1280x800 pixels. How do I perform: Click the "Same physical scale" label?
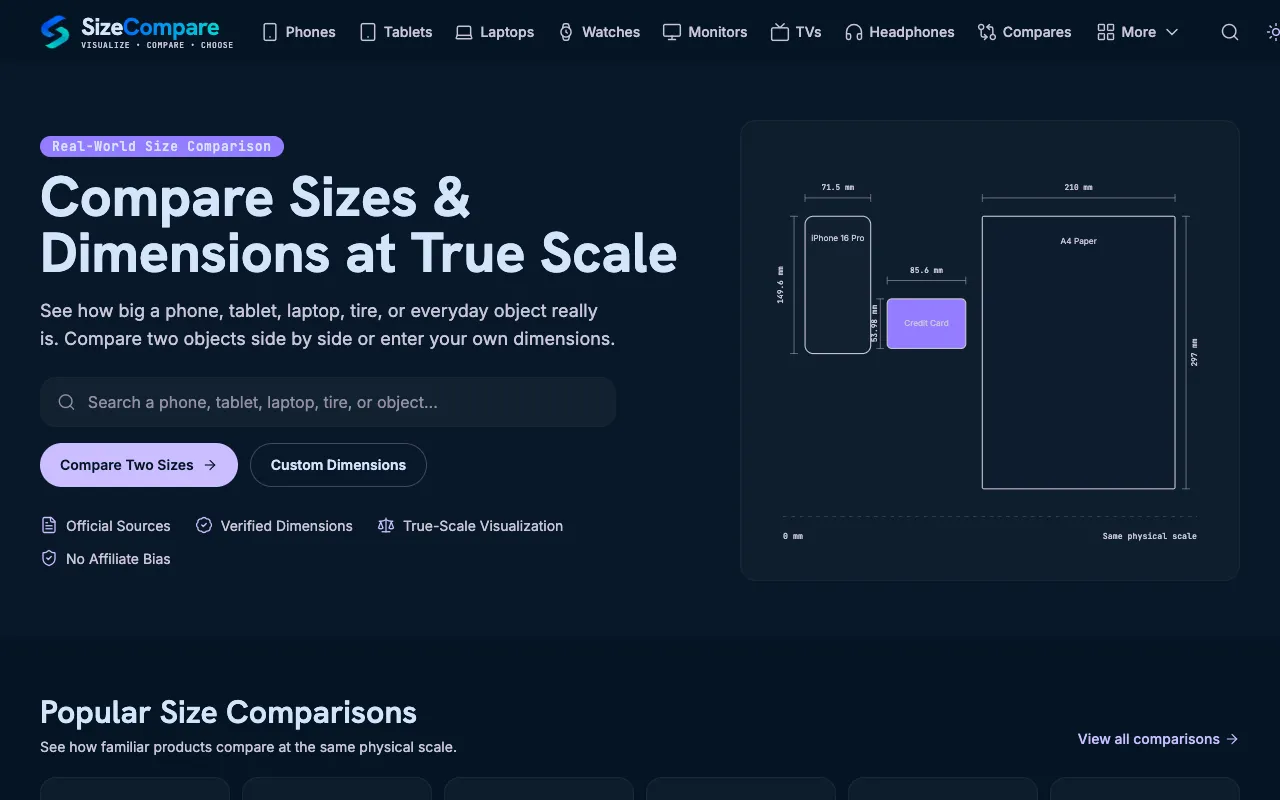click(x=1150, y=536)
